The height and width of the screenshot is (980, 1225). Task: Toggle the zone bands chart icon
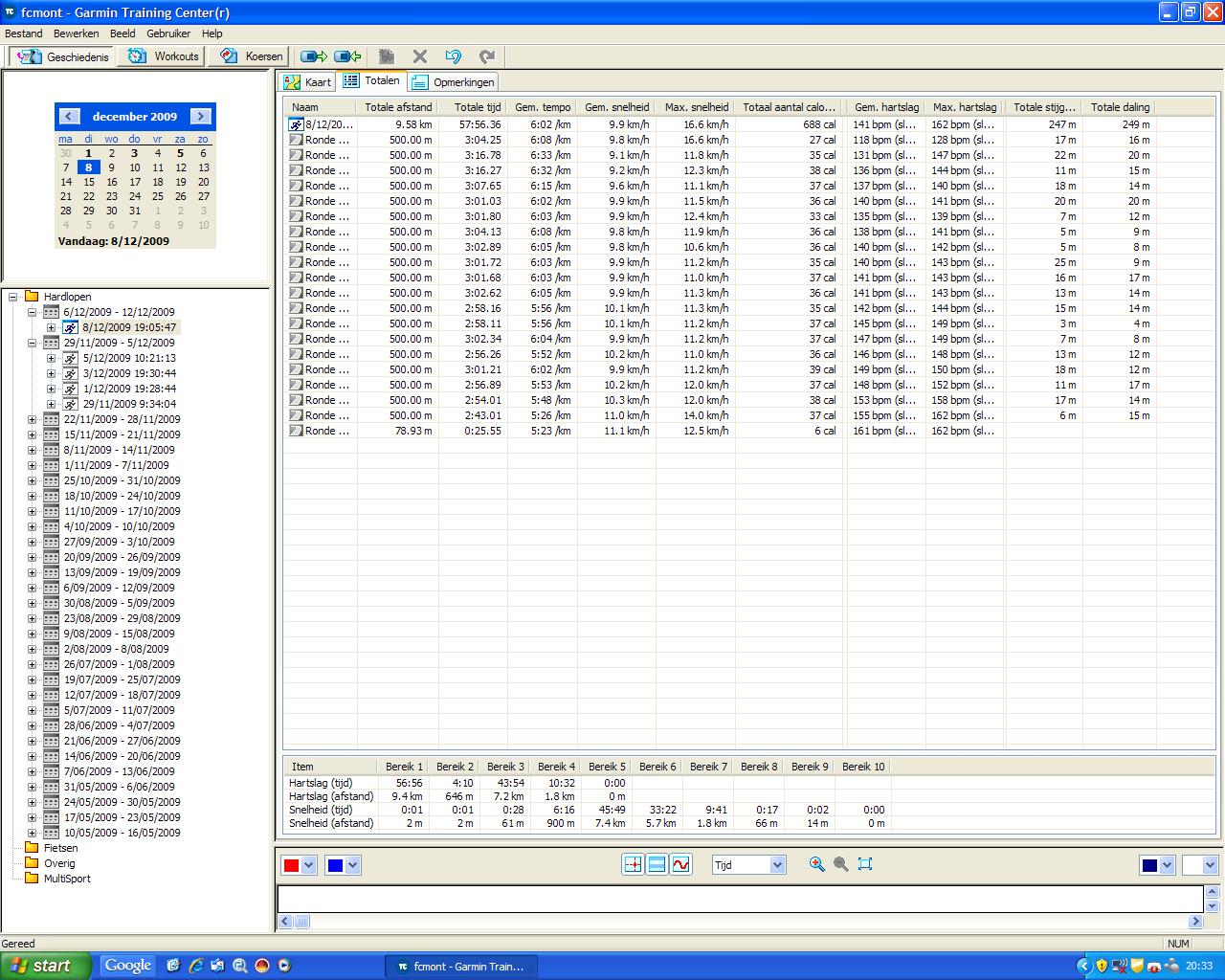(657, 864)
